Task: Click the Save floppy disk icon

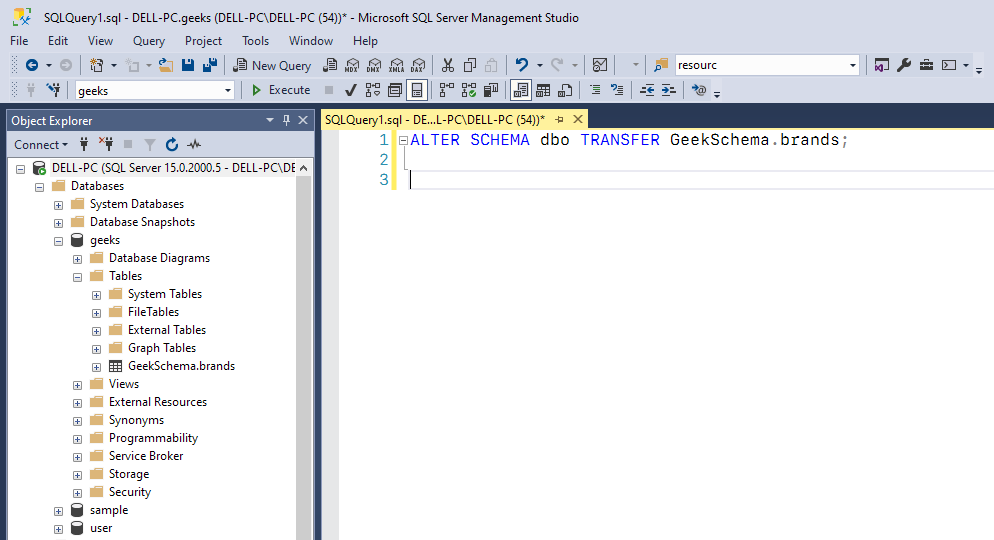Action: pyautogui.click(x=188, y=65)
